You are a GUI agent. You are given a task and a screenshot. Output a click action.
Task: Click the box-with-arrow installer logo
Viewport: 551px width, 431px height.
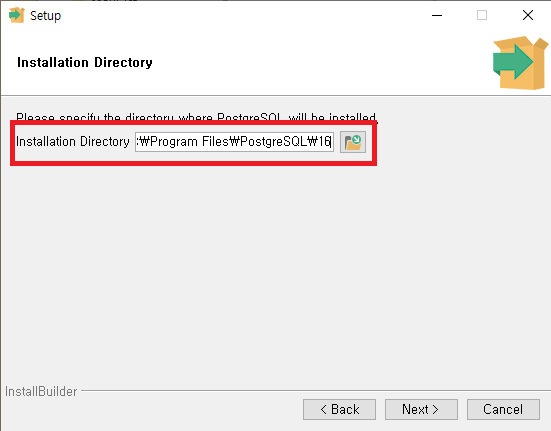[x=520, y=63]
